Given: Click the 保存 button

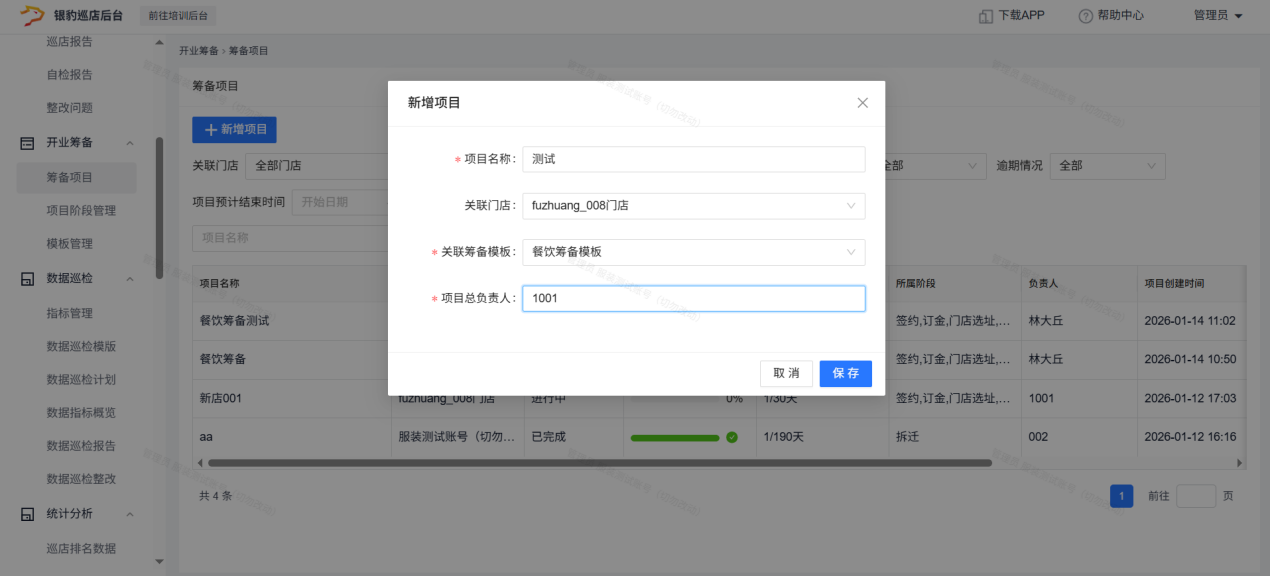Looking at the screenshot, I should pos(845,373).
